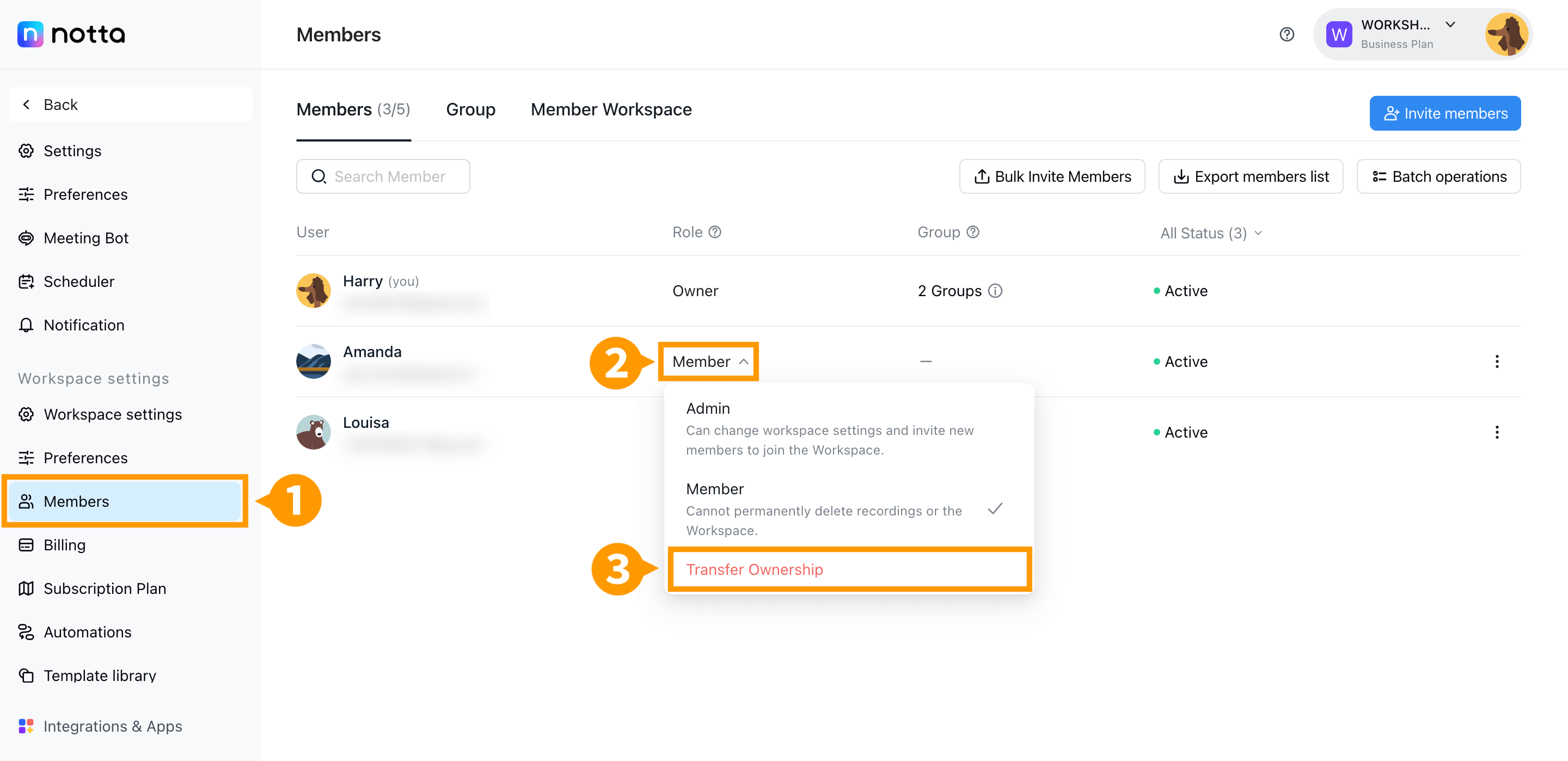
Task: Open the profile avatar in the header
Action: pos(1505,34)
